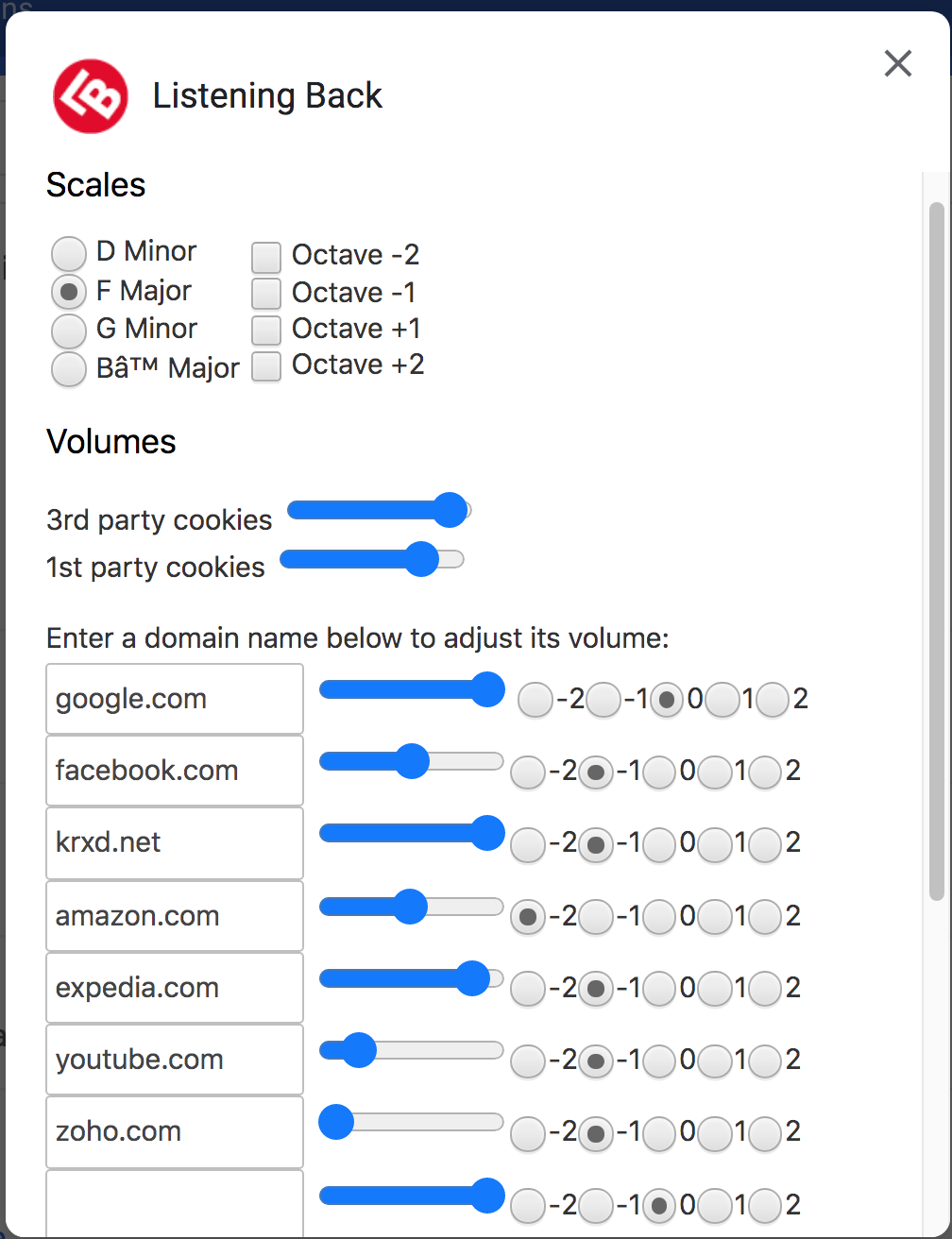Screen dimensions: 952x1239
Task: Click the google.com domain field
Action: tap(175, 699)
